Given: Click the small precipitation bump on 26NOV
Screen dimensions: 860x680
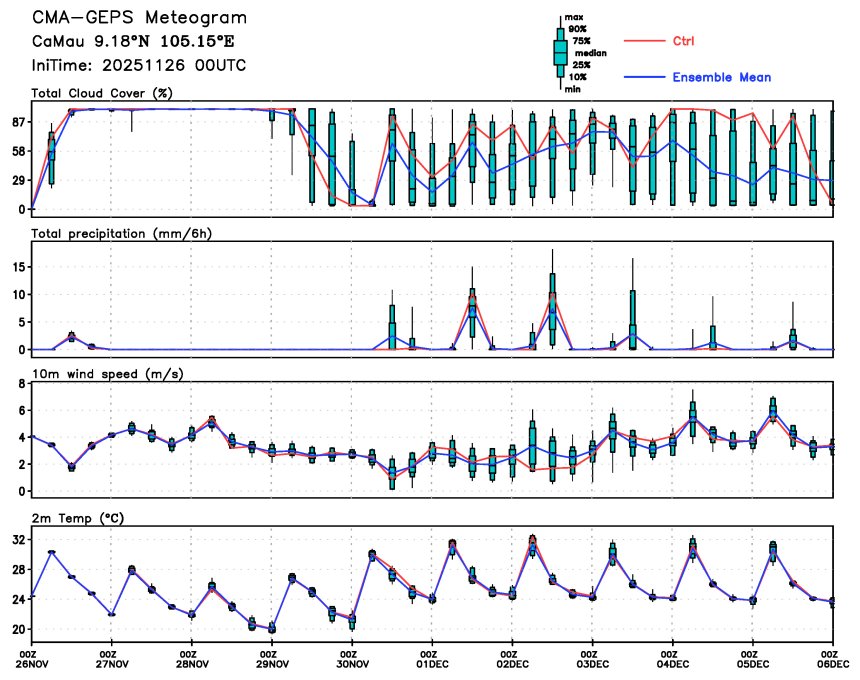Looking at the screenshot, I should tap(72, 336).
